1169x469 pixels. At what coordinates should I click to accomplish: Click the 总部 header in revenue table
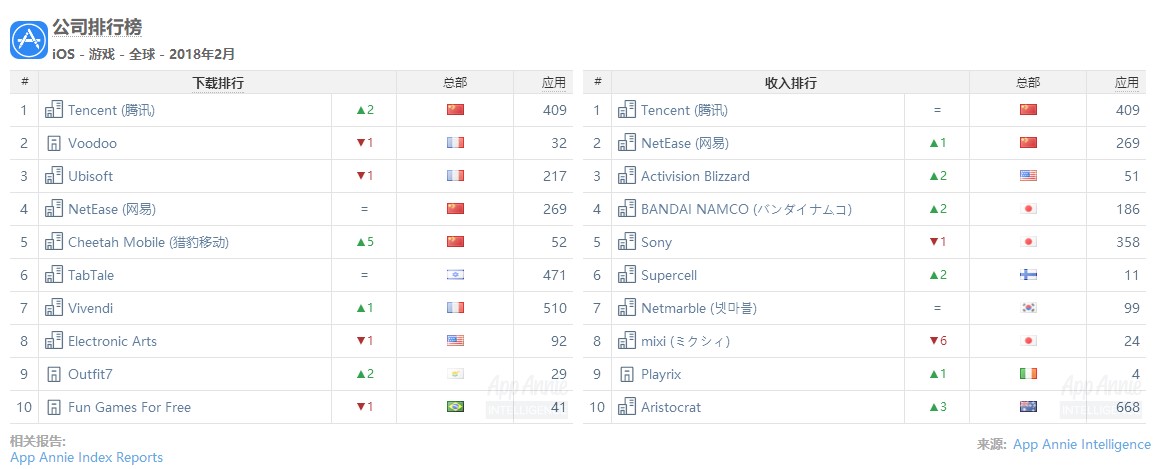[x=1028, y=83]
